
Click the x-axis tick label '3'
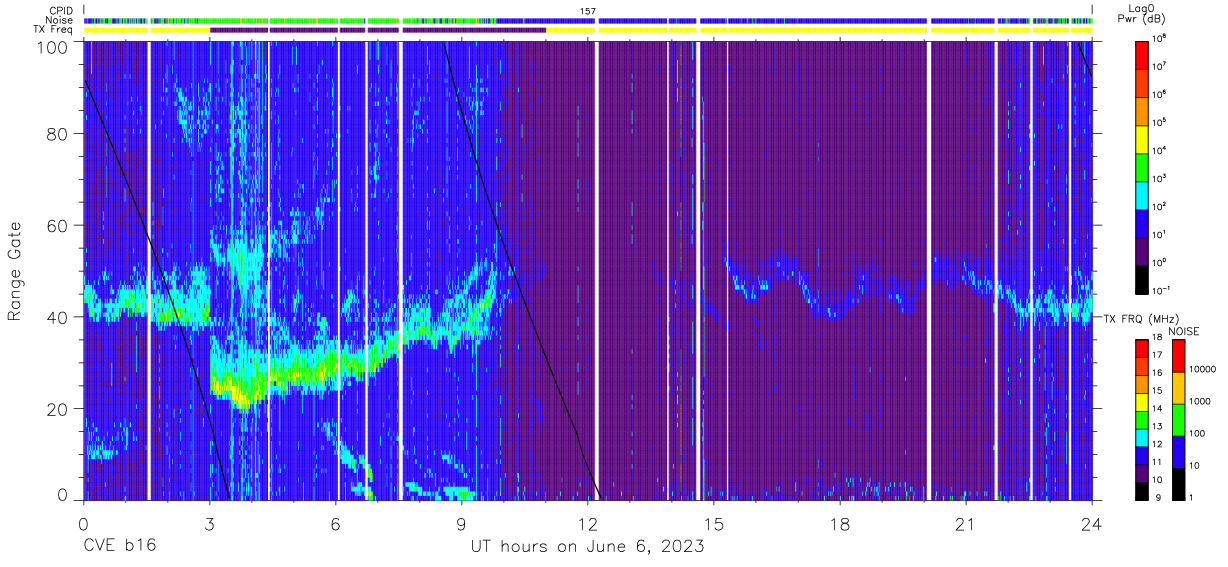pos(209,523)
